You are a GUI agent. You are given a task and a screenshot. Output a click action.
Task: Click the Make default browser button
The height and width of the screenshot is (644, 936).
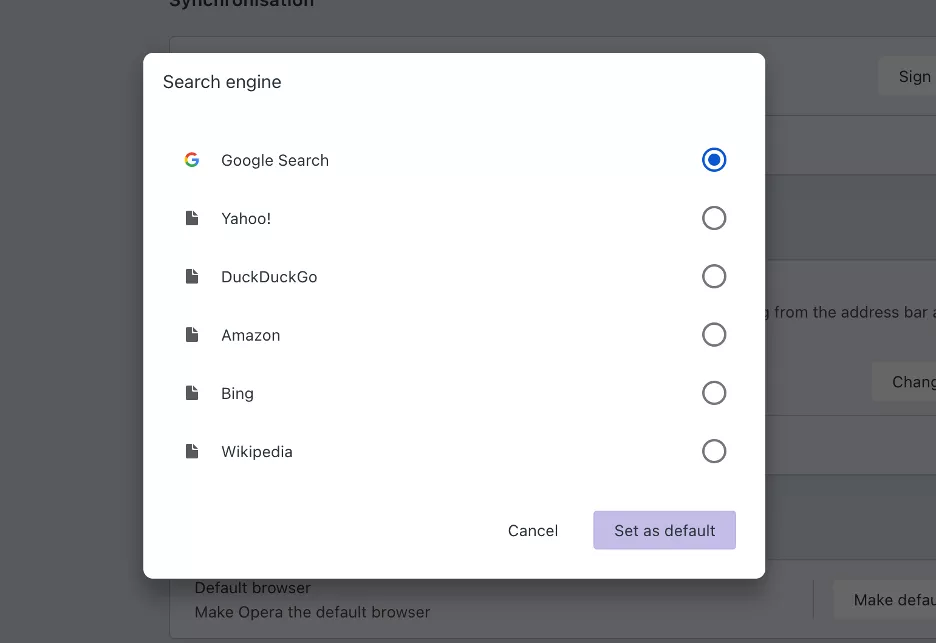pos(886,600)
